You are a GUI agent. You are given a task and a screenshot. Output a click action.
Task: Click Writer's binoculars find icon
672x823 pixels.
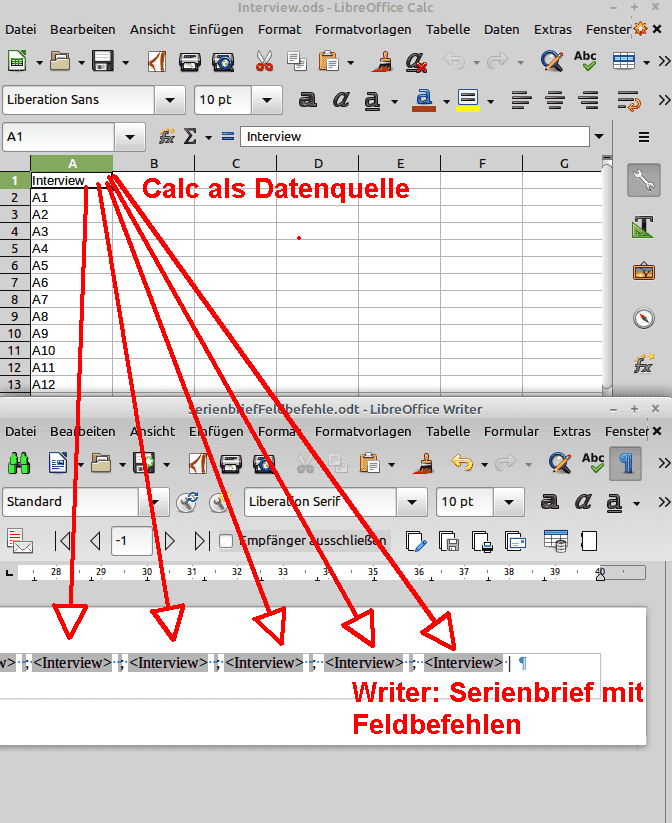19,463
